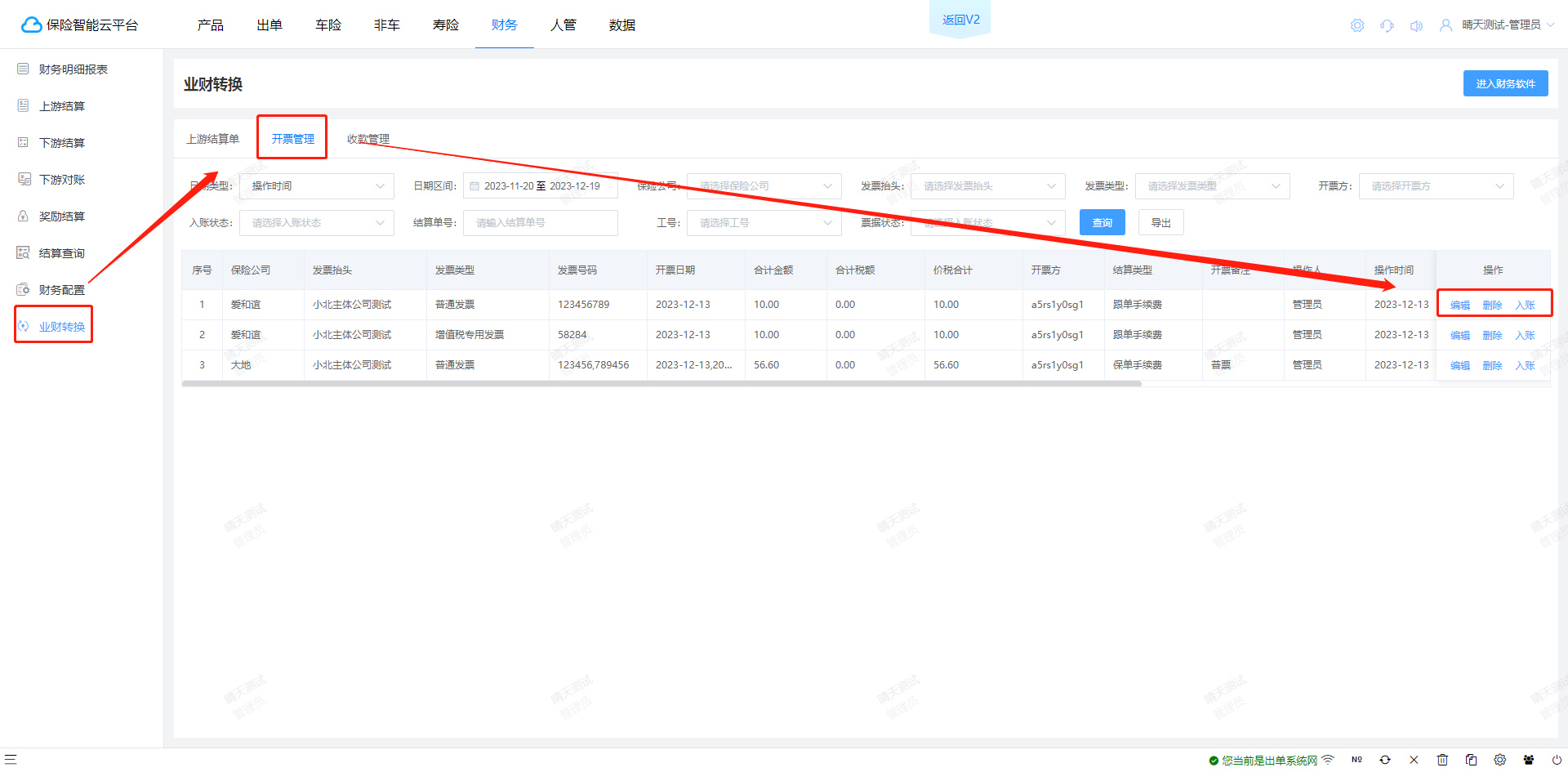The height and width of the screenshot is (772, 1568).
Task: Click 删除 for invoice 58284
Action: pos(1492,335)
